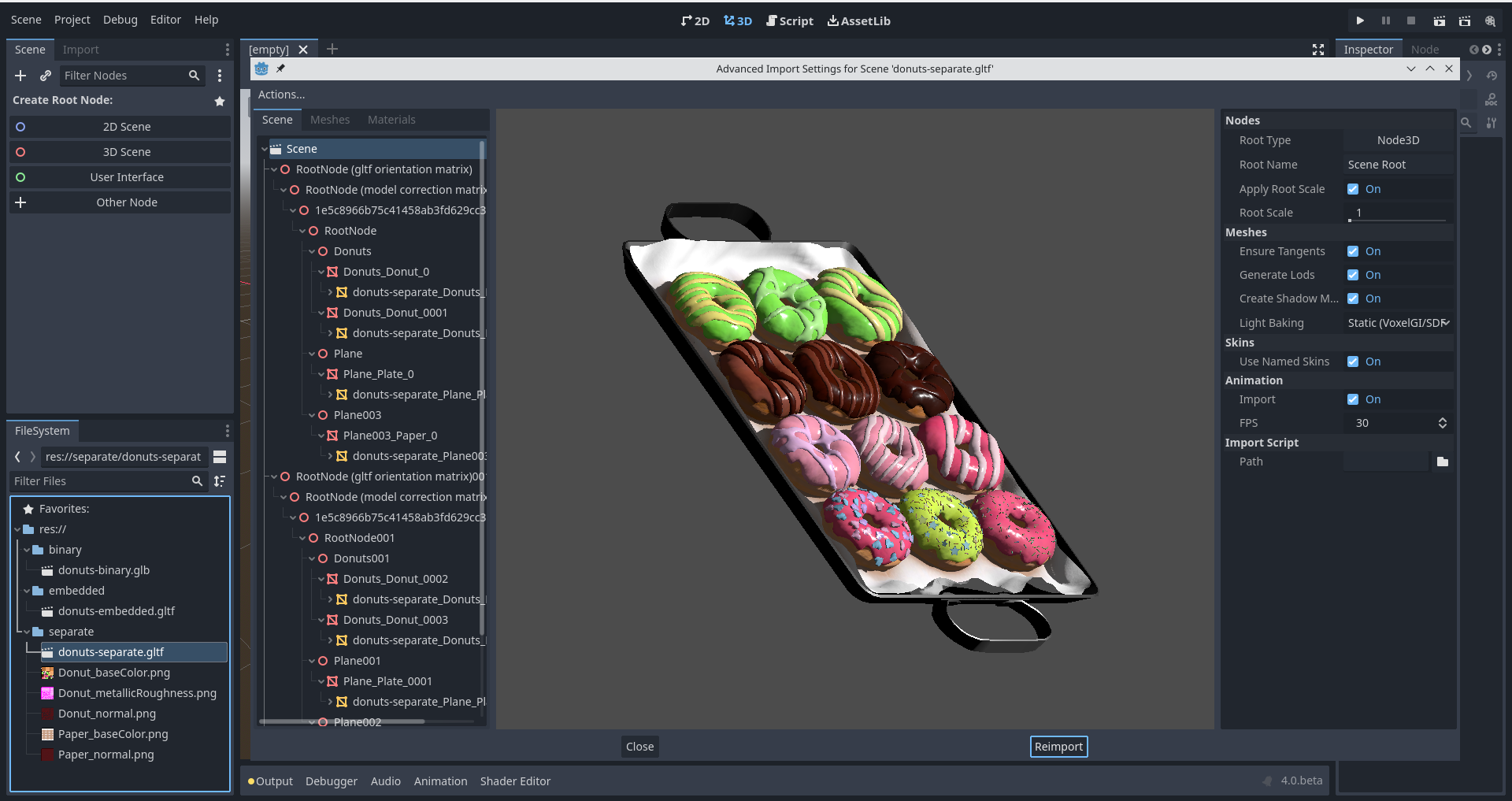This screenshot has width=1512, height=801.
Task: Click the Root Scale value slider
Action: [1398, 213]
